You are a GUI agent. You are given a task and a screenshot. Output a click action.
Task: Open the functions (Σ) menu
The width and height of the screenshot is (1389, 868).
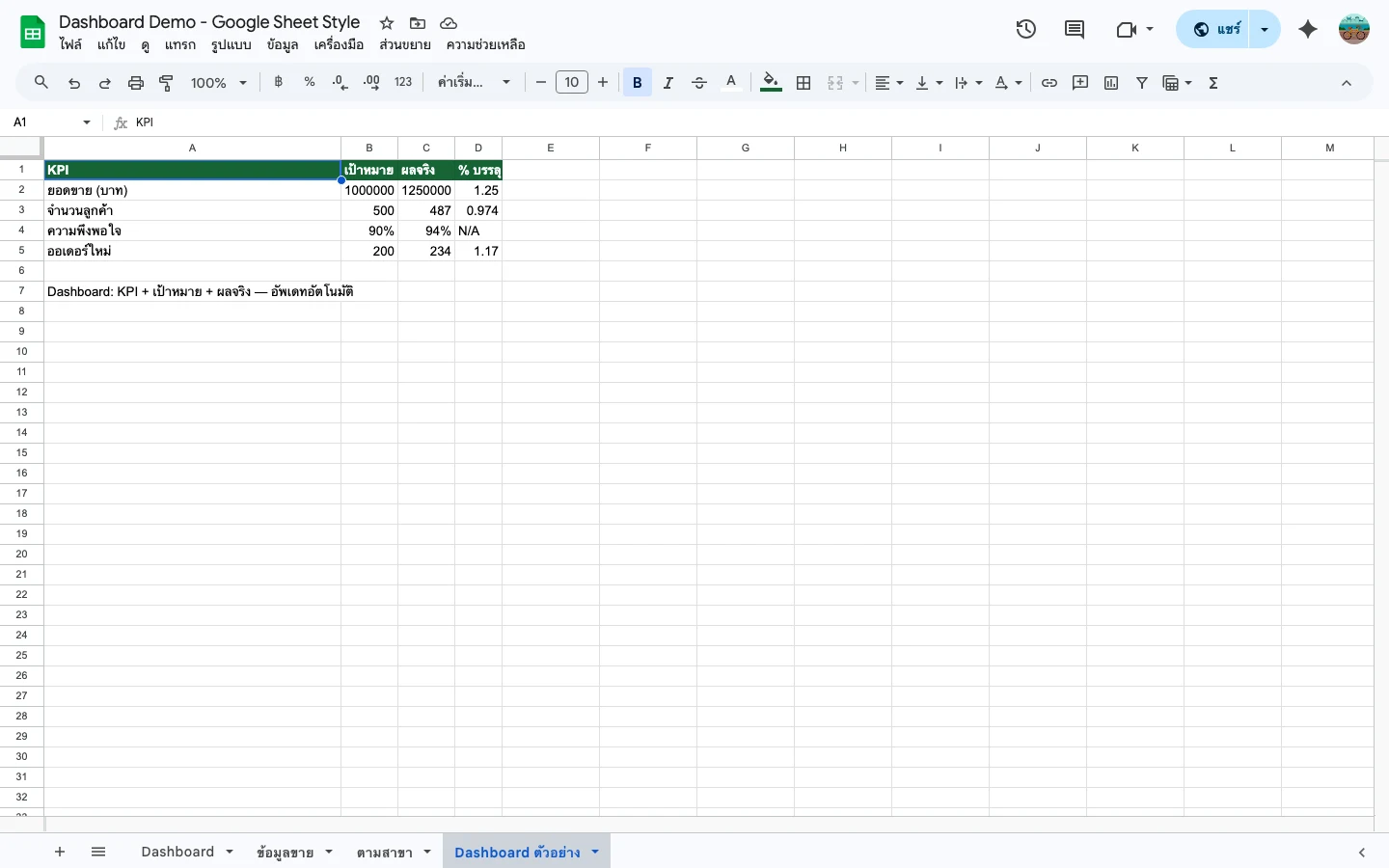(1212, 82)
